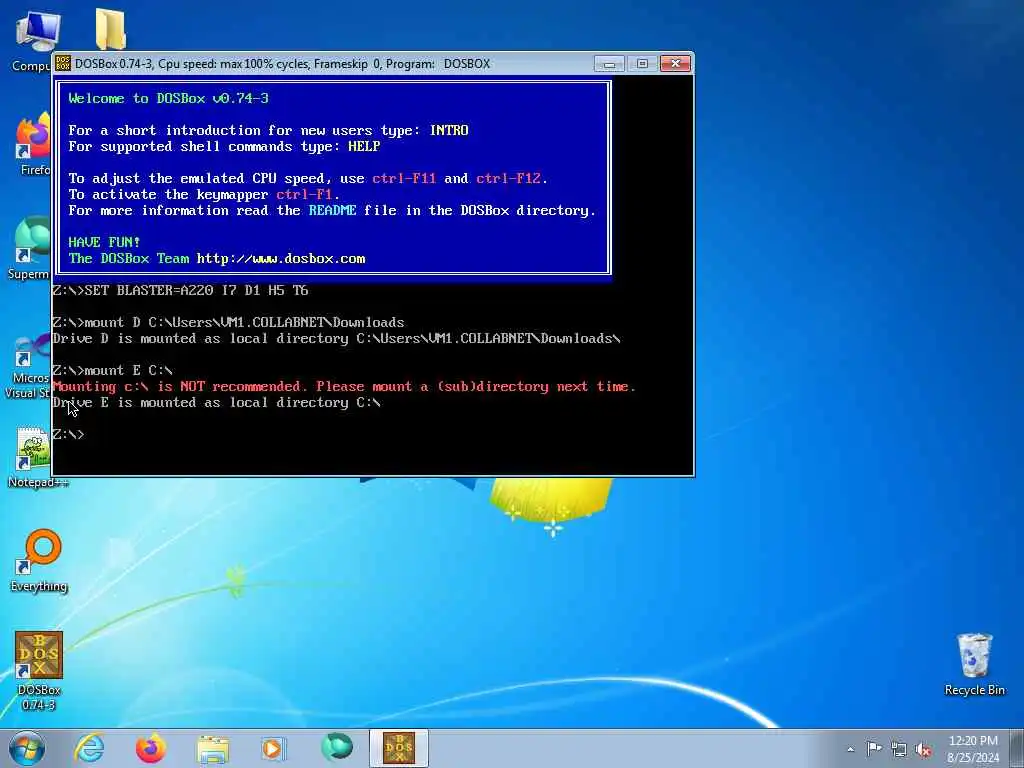
Task: Open the Action Center flag icon
Action: point(874,749)
